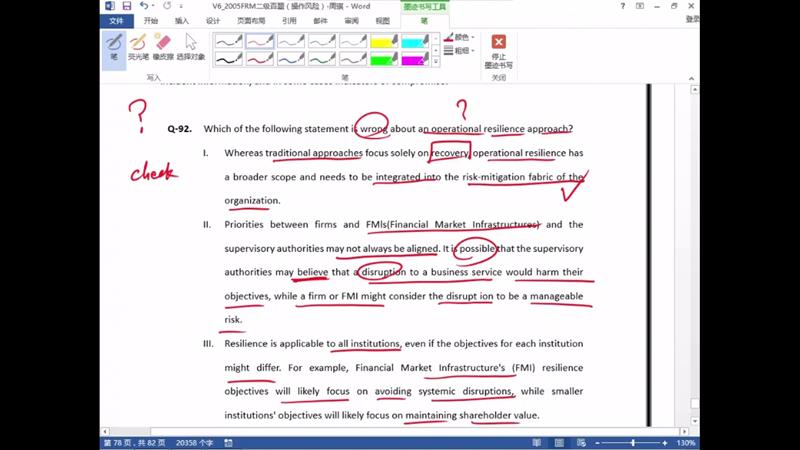Viewport: 800px width, 450px height.
Task: Choose the green highlighter pen
Action: pos(384,59)
